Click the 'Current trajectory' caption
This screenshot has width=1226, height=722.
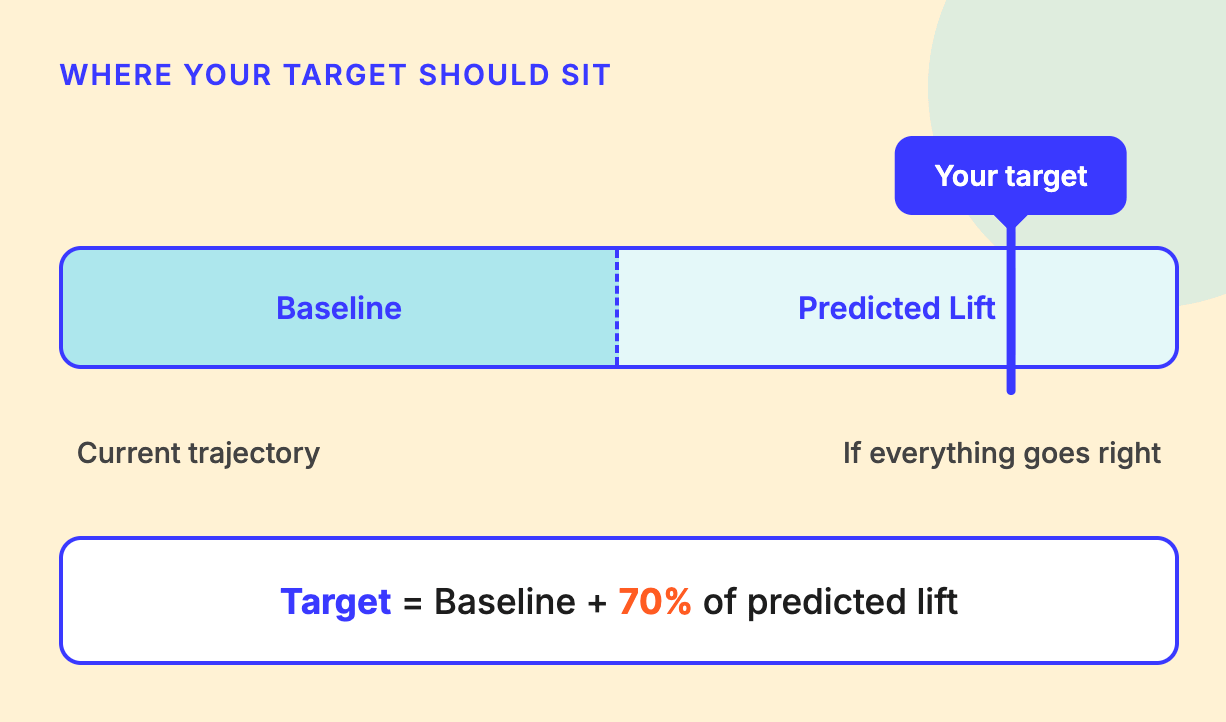(199, 453)
